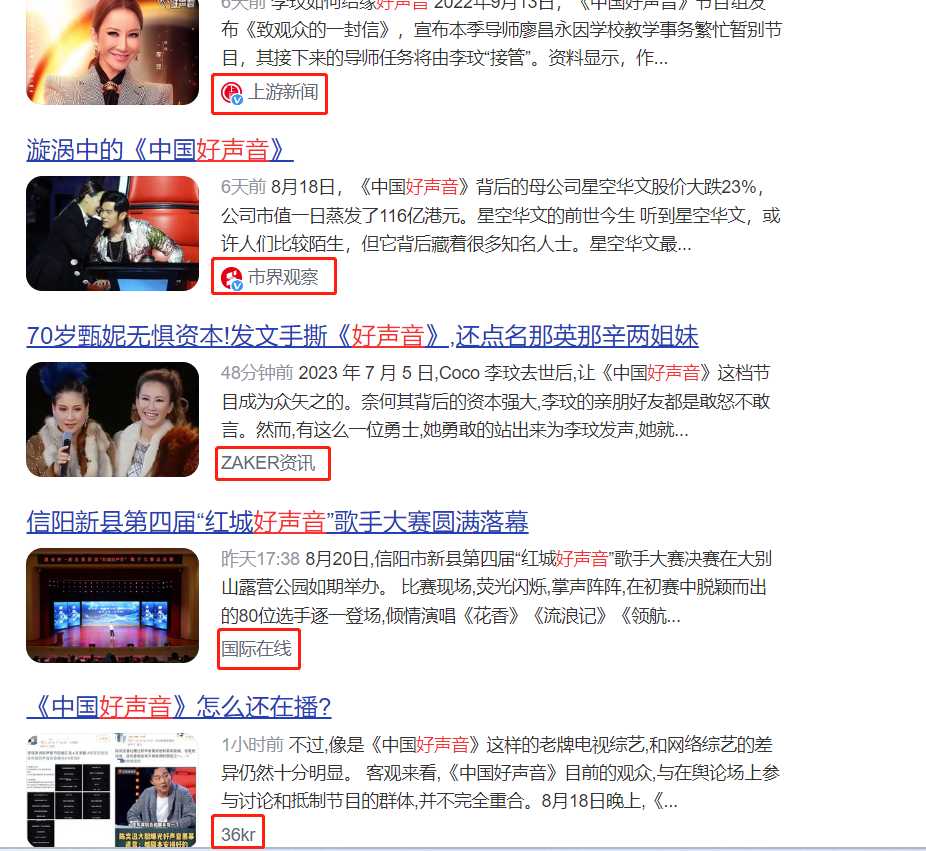The width and height of the screenshot is (926, 851).
Task: Click the 国际在线 source label
Action: click(257, 649)
